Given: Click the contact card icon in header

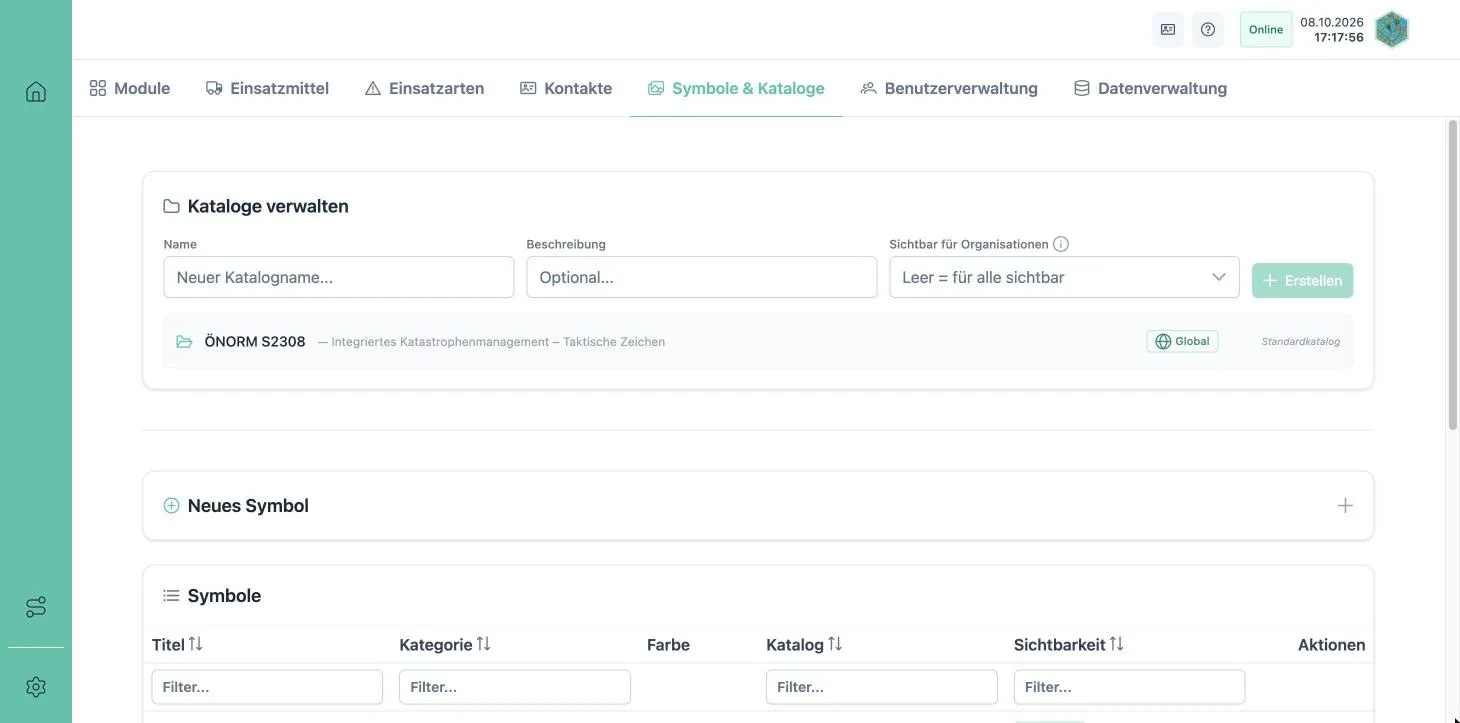Looking at the screenshot, I should click(x=1168, y=29).
